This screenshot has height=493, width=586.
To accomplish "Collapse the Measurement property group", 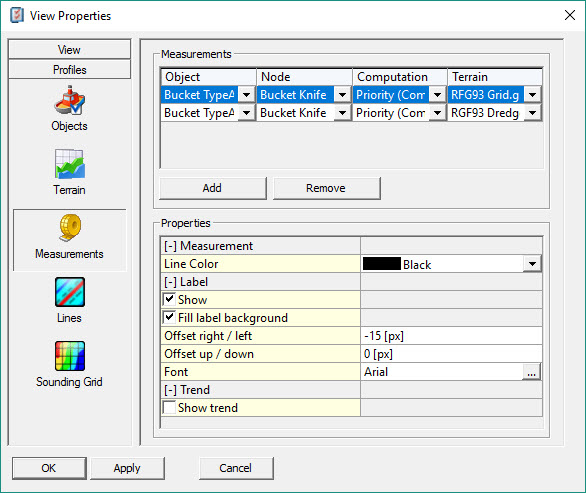I will coord(170,246).
